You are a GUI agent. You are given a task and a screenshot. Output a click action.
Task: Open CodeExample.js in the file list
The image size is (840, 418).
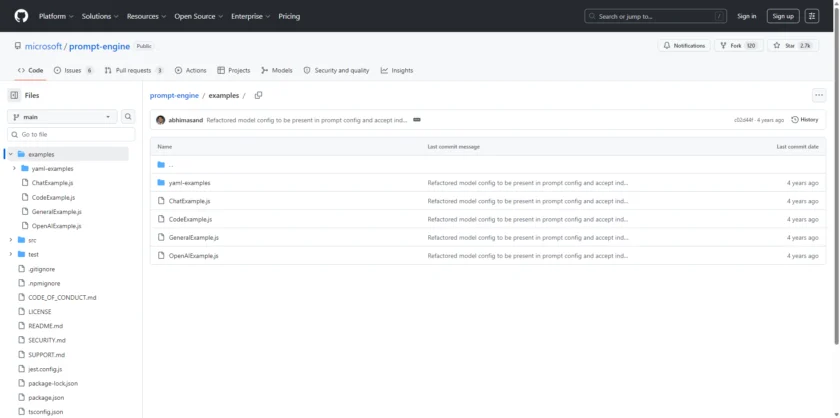click(190, 219)
